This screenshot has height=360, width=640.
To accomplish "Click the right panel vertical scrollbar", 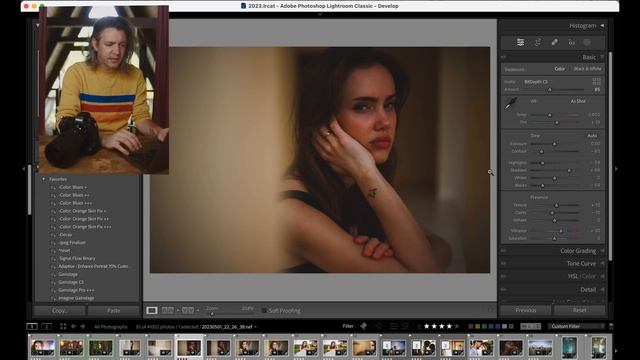I will click(x=610, y=155).
